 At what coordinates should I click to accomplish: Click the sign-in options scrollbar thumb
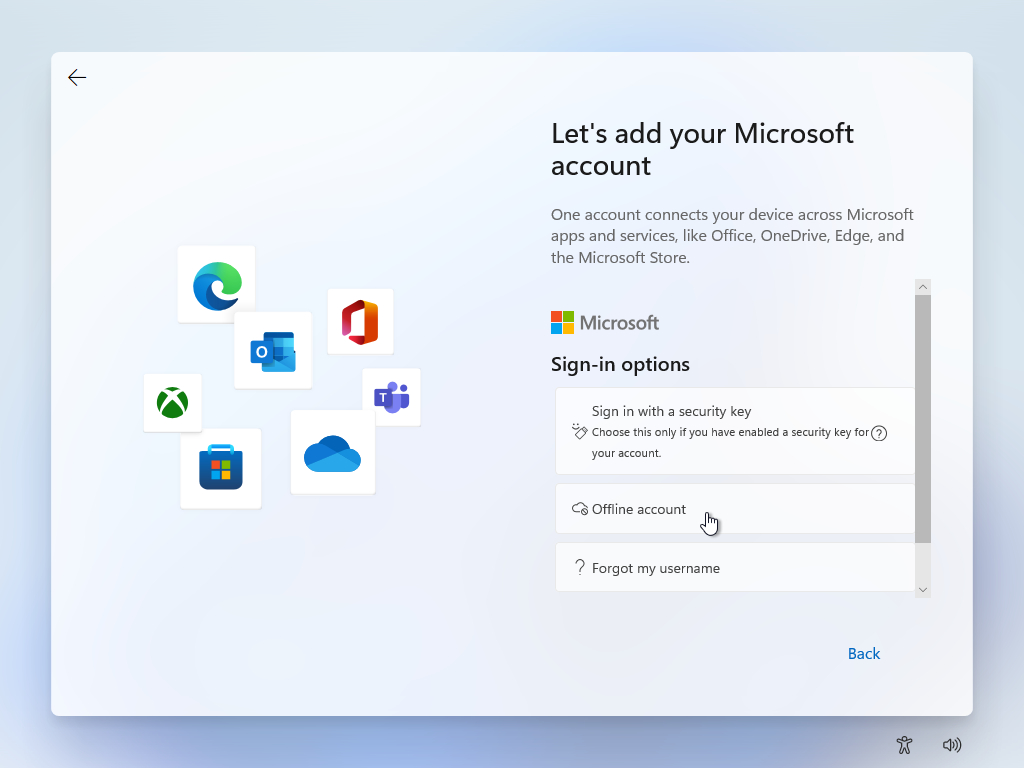tap(923, 420)
